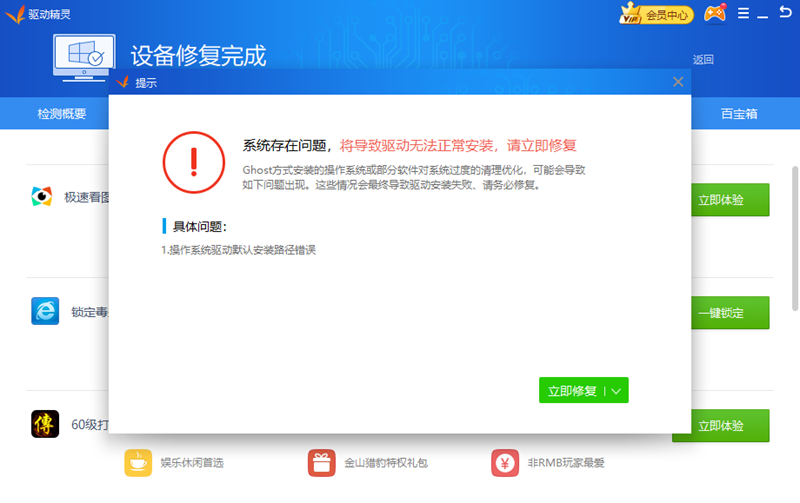This screenshot has width=800, height=503.
Task: Click the 传 game icon
Action: point(42,425)
